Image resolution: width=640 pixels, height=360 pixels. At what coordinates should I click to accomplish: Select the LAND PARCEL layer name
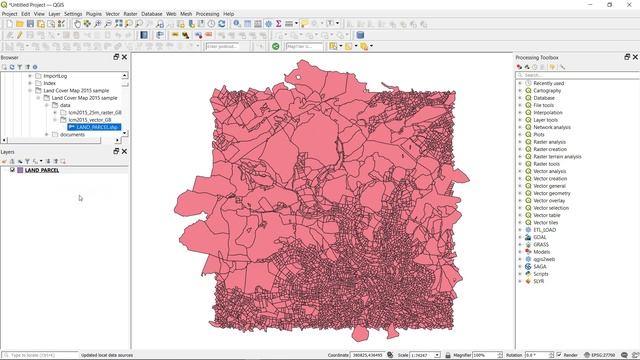coord(42,170)
